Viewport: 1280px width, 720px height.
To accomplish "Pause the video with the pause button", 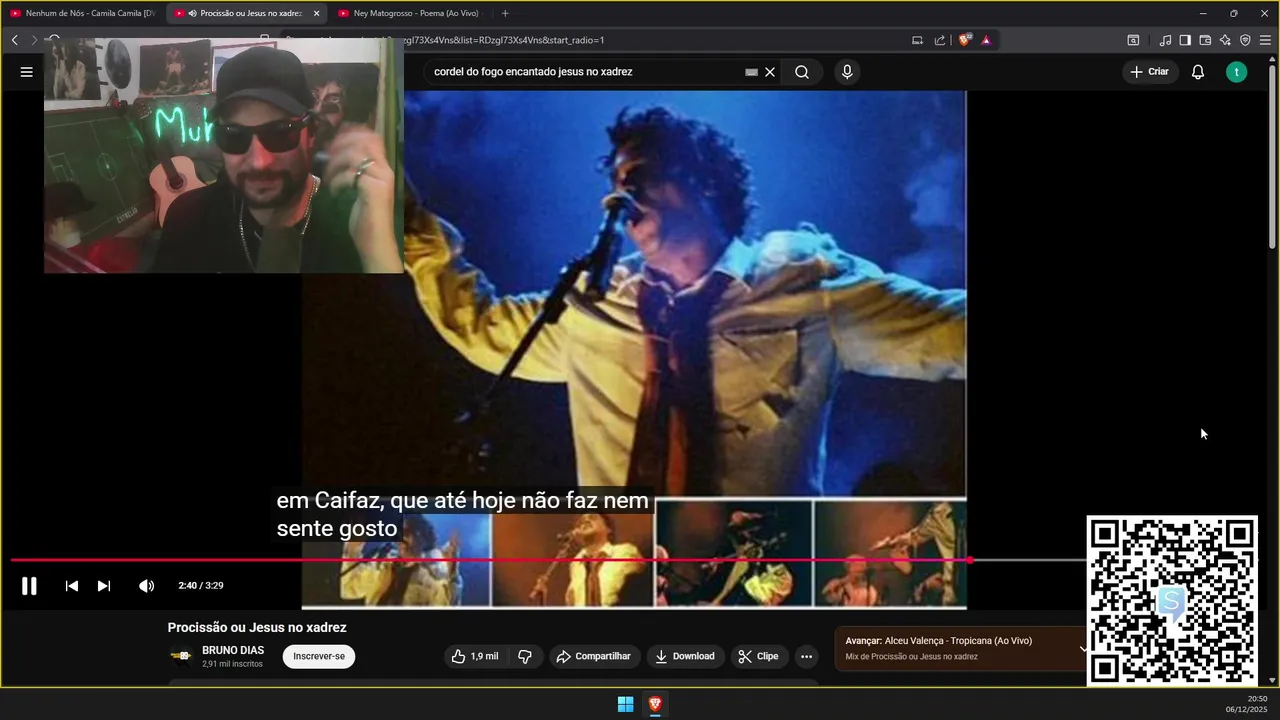I will (29, 586).
